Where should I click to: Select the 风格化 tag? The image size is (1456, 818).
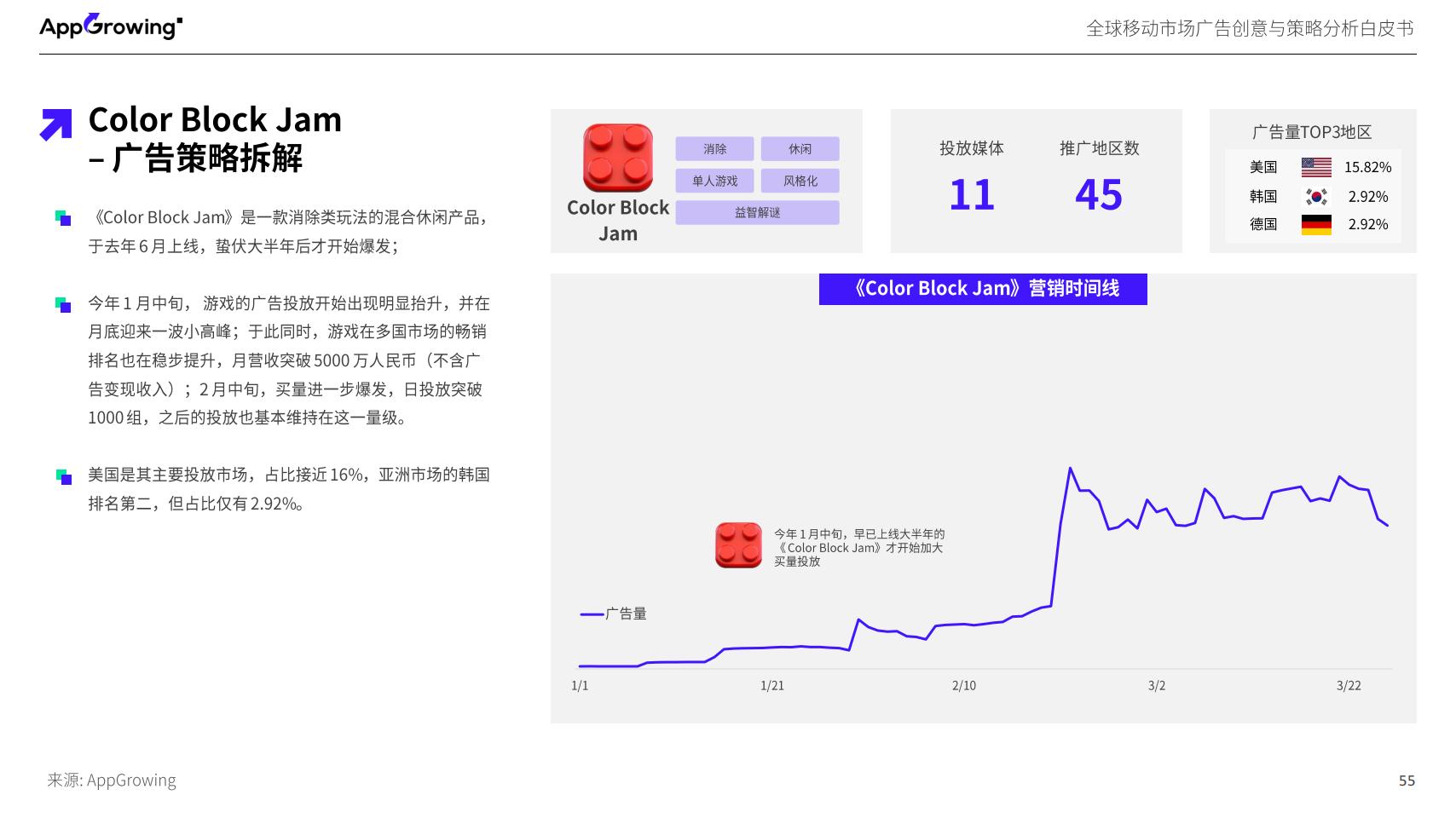click(x=800, y=181)
